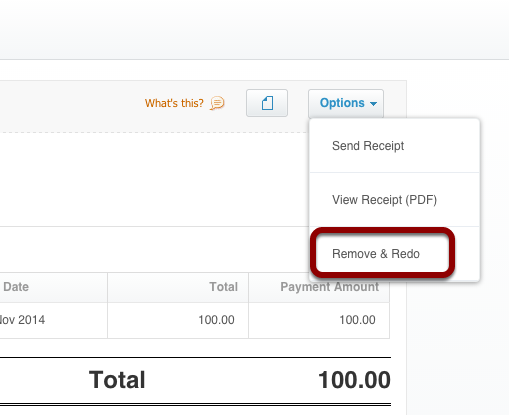Open the What's this? help link
Screen dimensions: 509x415
click(174, 103)
